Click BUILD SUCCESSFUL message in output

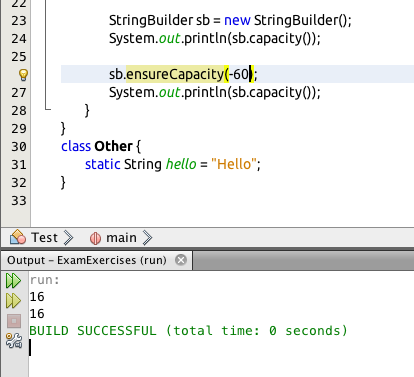tap(188, 331)
